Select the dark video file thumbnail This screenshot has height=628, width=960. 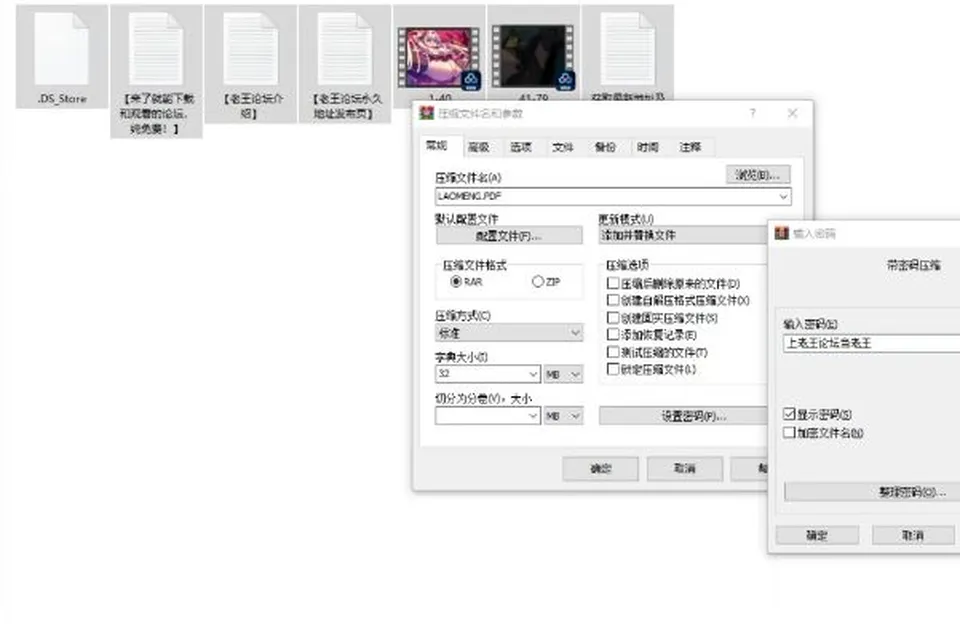(x=533, y=58)
